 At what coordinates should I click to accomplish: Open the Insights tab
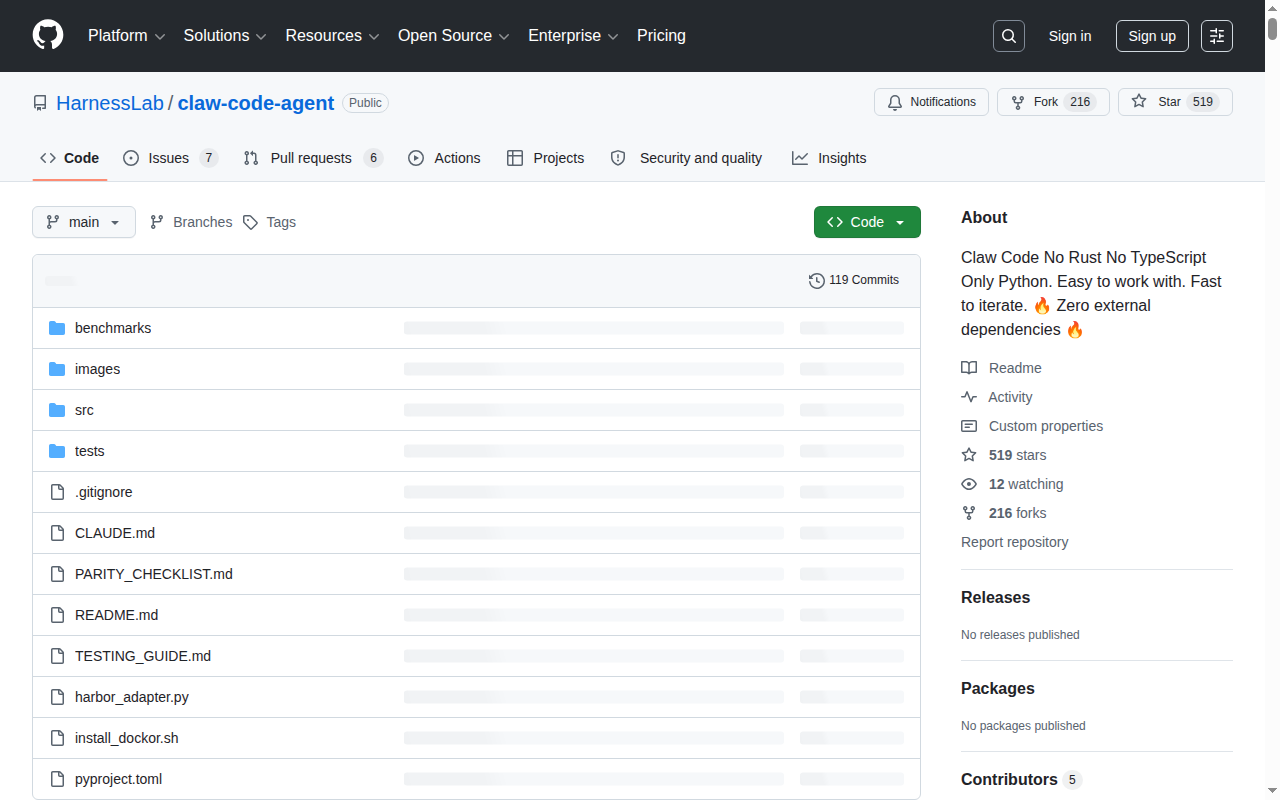tap(829, 158)
